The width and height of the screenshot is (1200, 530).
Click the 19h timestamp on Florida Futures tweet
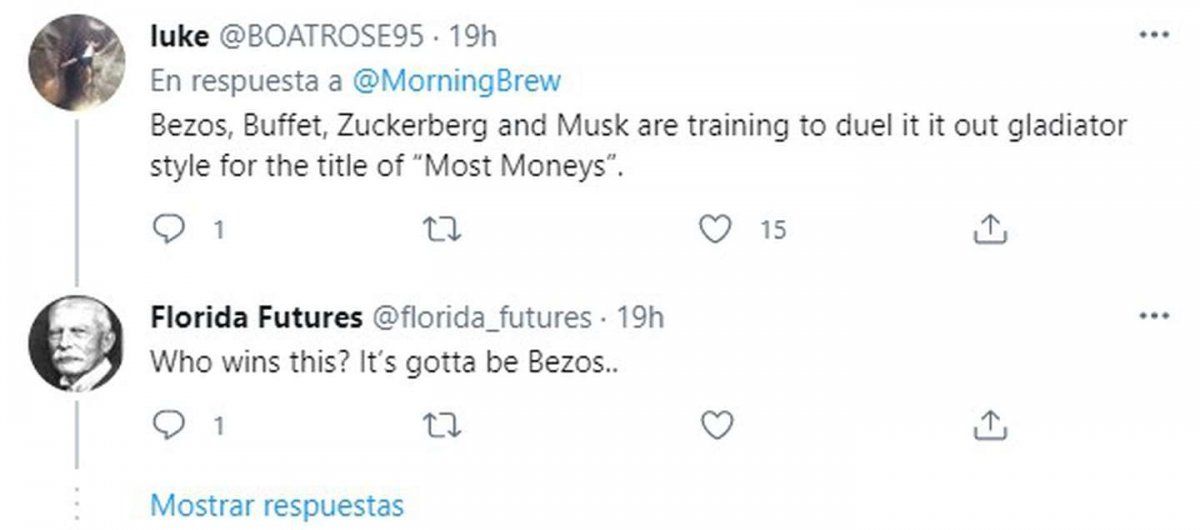[641, 318]
